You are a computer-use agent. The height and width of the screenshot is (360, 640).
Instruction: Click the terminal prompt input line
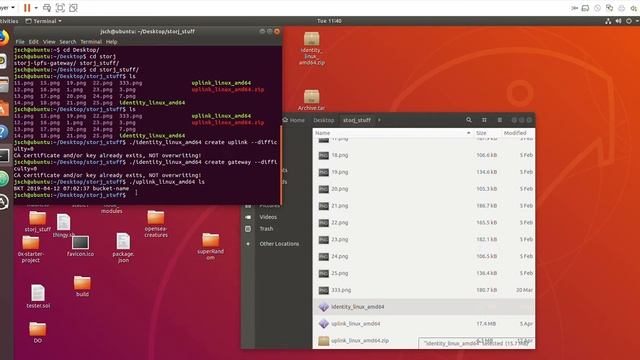[x=147, y=195]
